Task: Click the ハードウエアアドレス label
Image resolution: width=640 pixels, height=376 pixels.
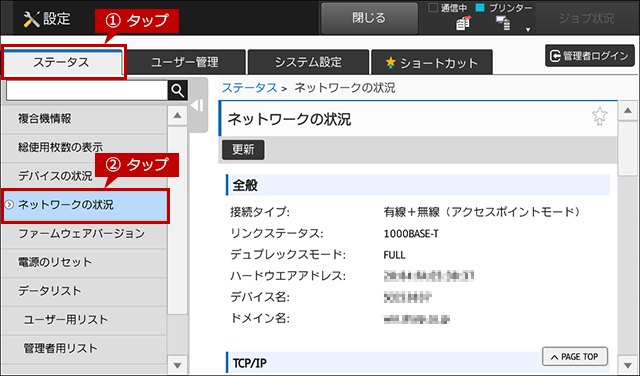Action: point(288,276)
